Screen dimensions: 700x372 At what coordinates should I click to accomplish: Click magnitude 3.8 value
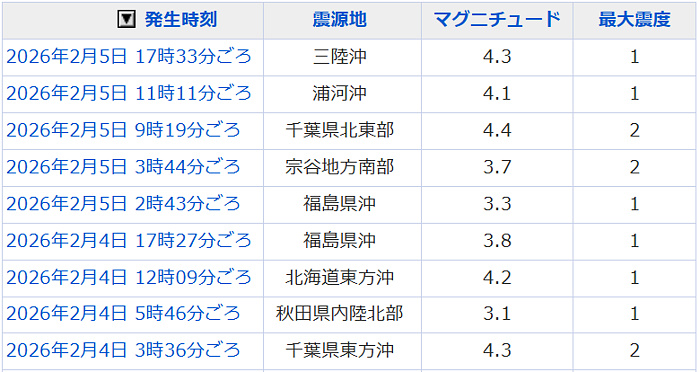pos(497,240)
